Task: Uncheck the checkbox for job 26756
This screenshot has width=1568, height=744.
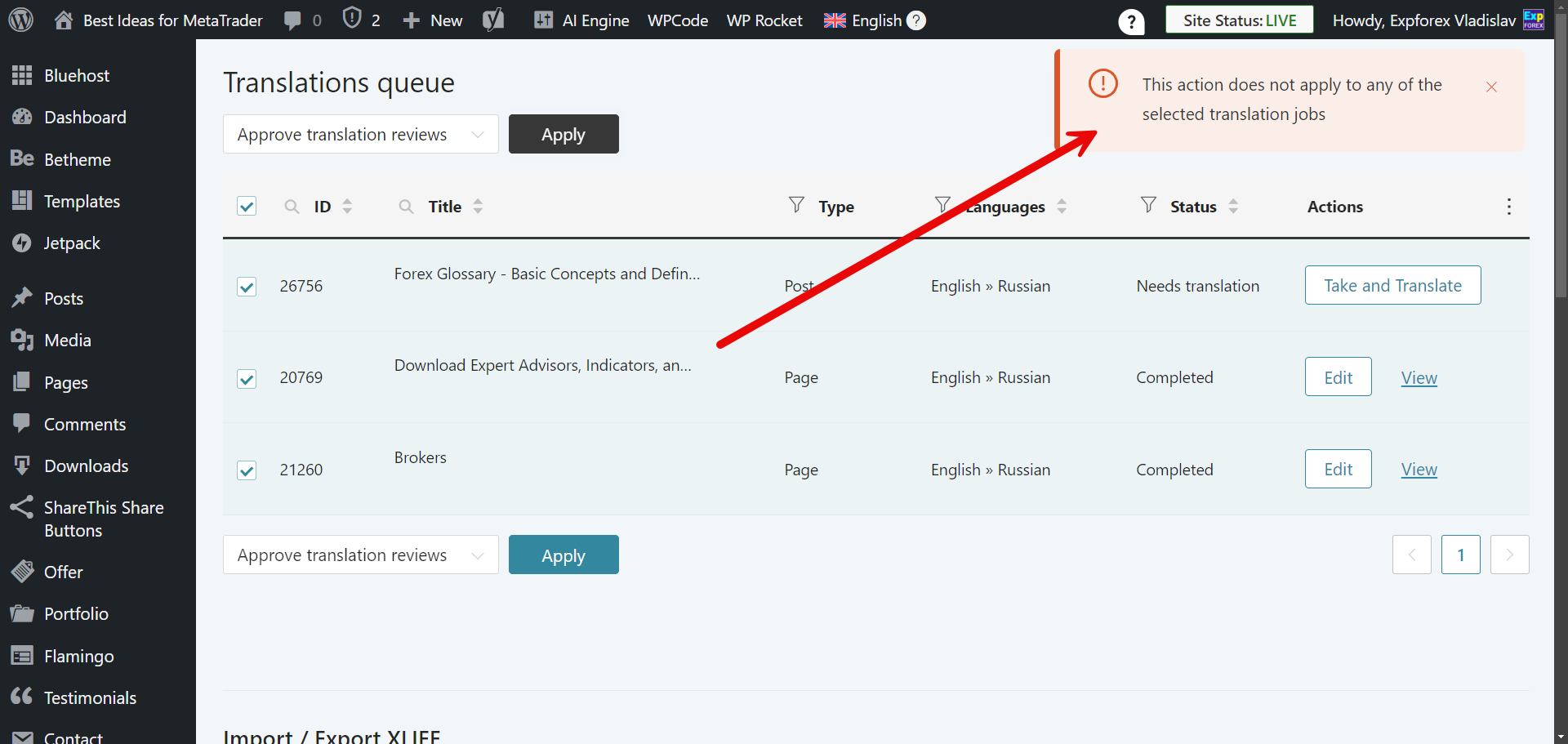Action: click(247, 287)
